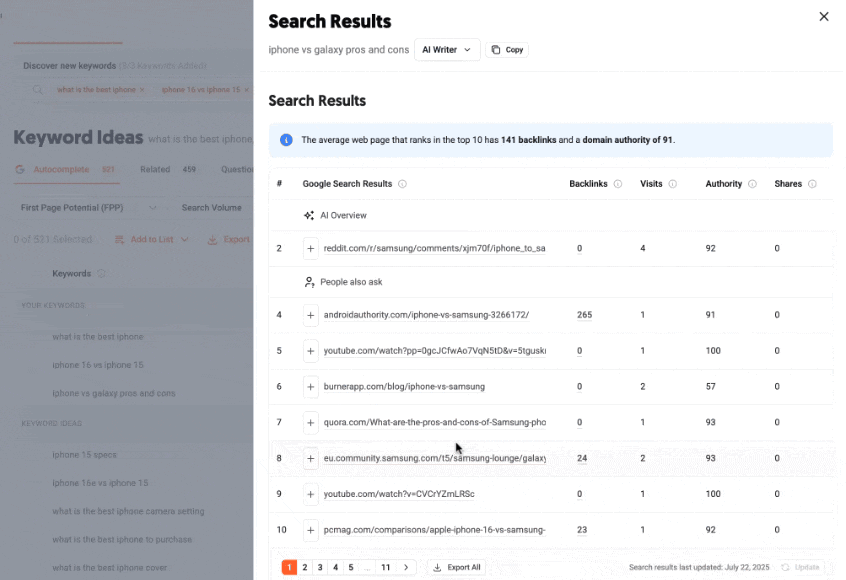Click the Backlinks info icon

[618, 184]
